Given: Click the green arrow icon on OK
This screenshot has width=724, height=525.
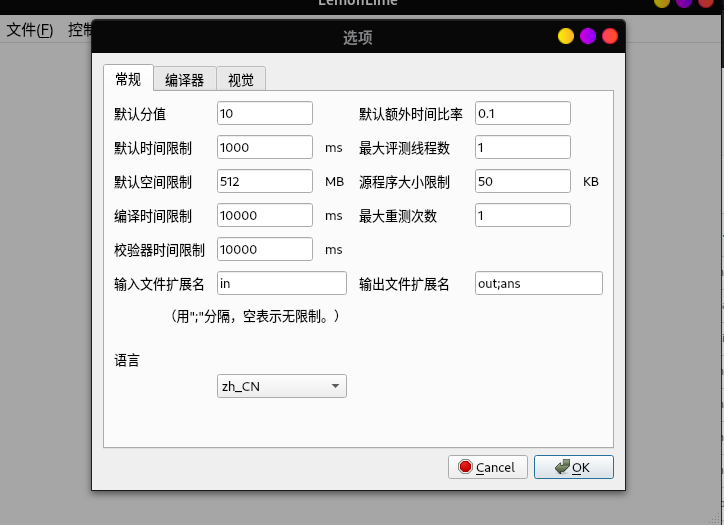Looking at the screenshot, I should (562, 467).
